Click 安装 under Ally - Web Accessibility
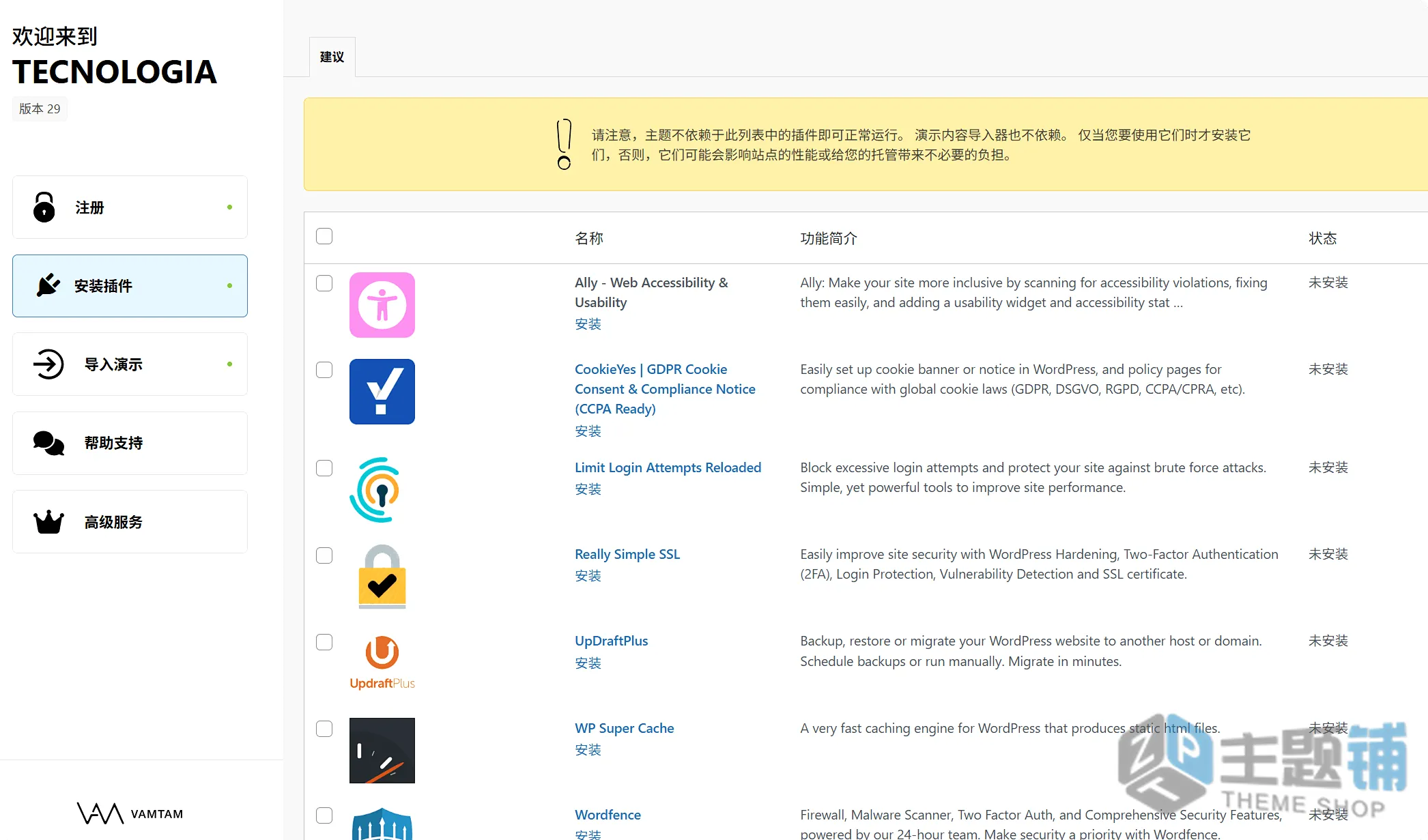The height and width of the screenshot is (840, 1428). tap(588, 324)
